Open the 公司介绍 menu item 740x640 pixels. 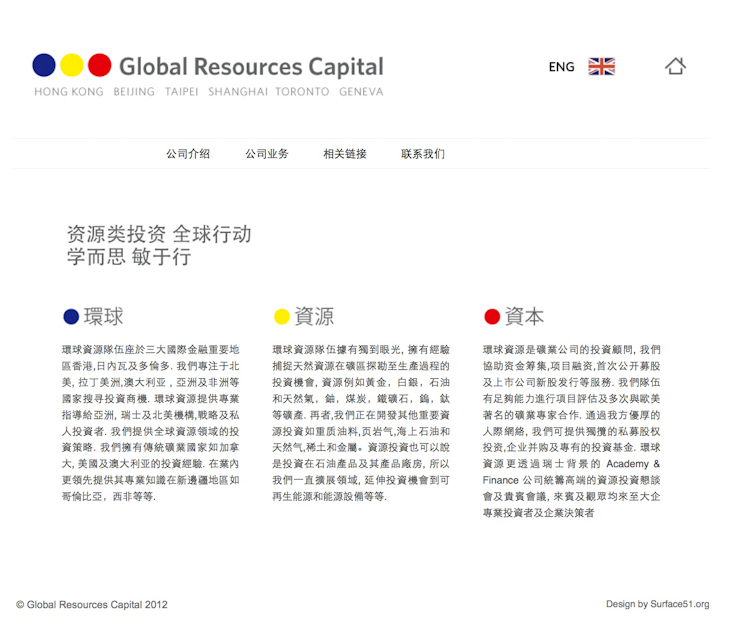tap(188, 154)
